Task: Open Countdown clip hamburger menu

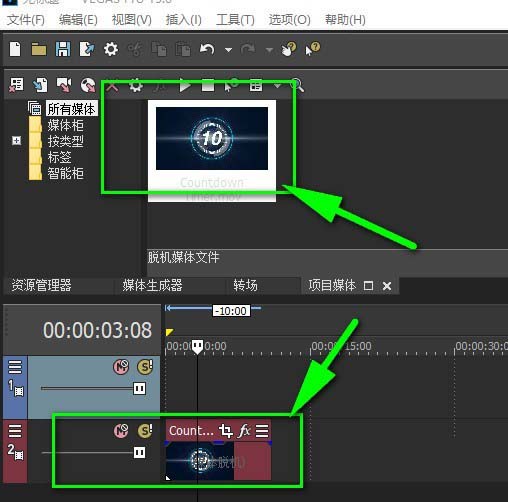Action: coord(262,431)
